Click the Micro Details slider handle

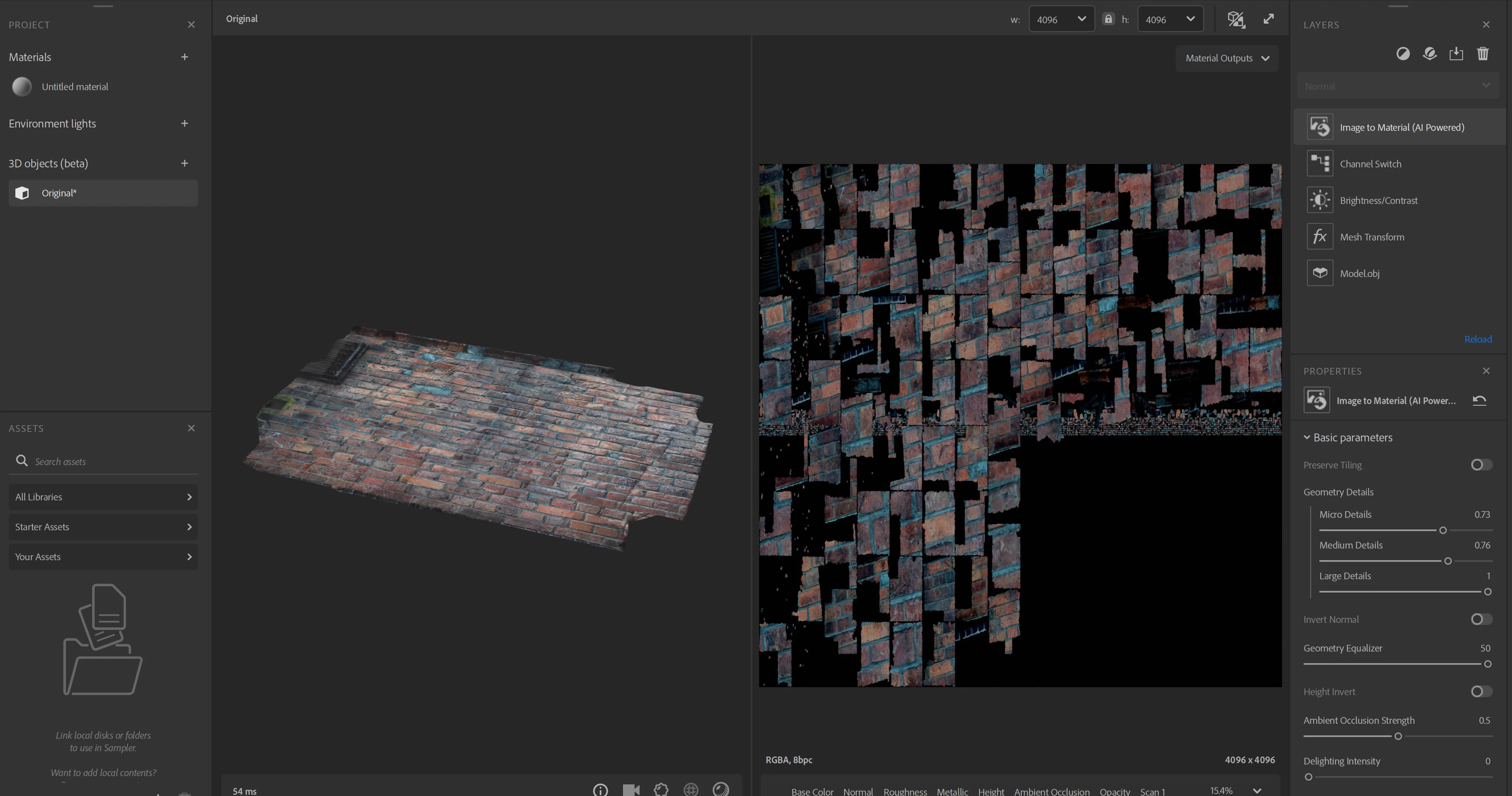pos(1443,530)
